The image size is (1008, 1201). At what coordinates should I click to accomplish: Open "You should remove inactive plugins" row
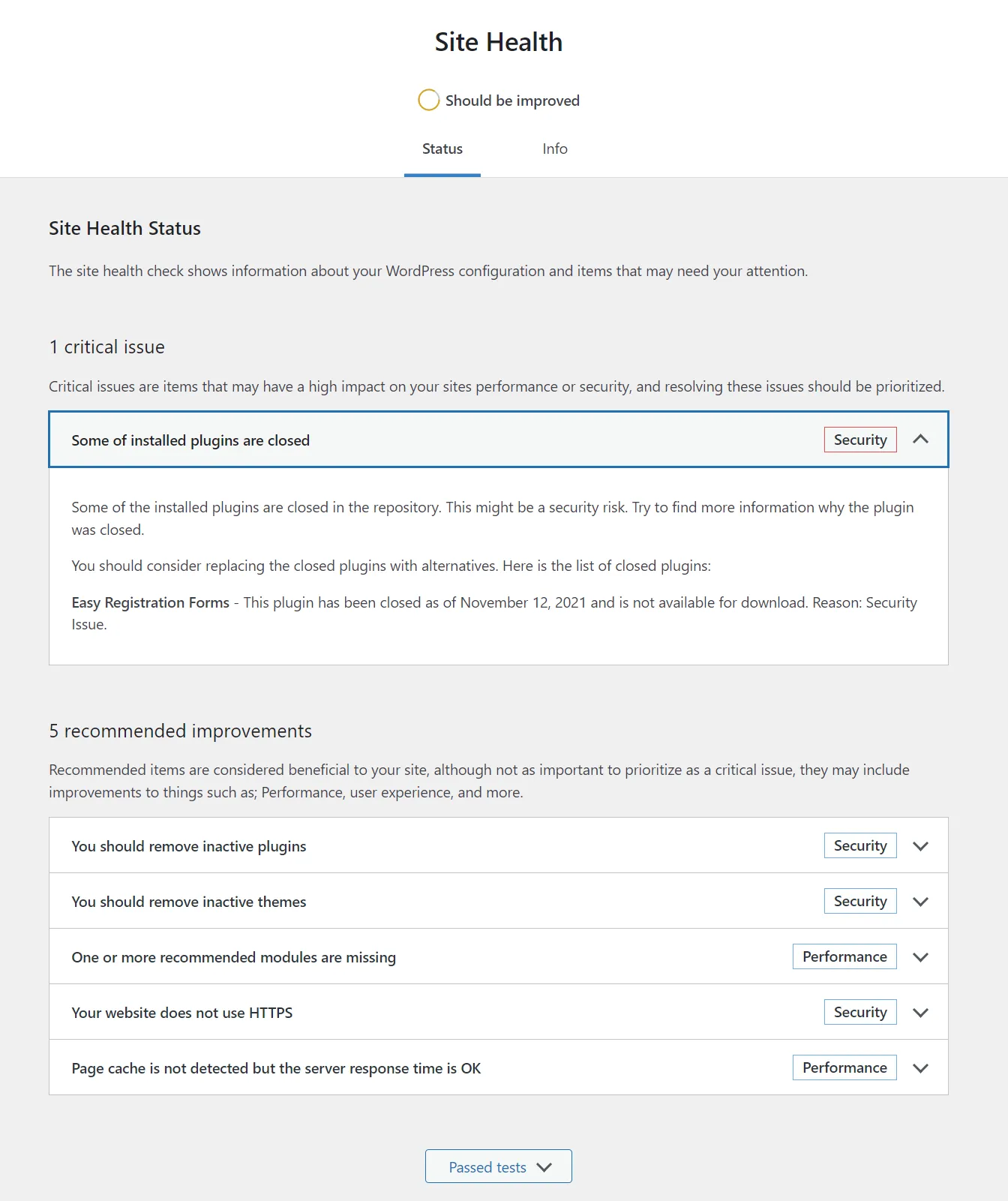[x=189, y=846]
